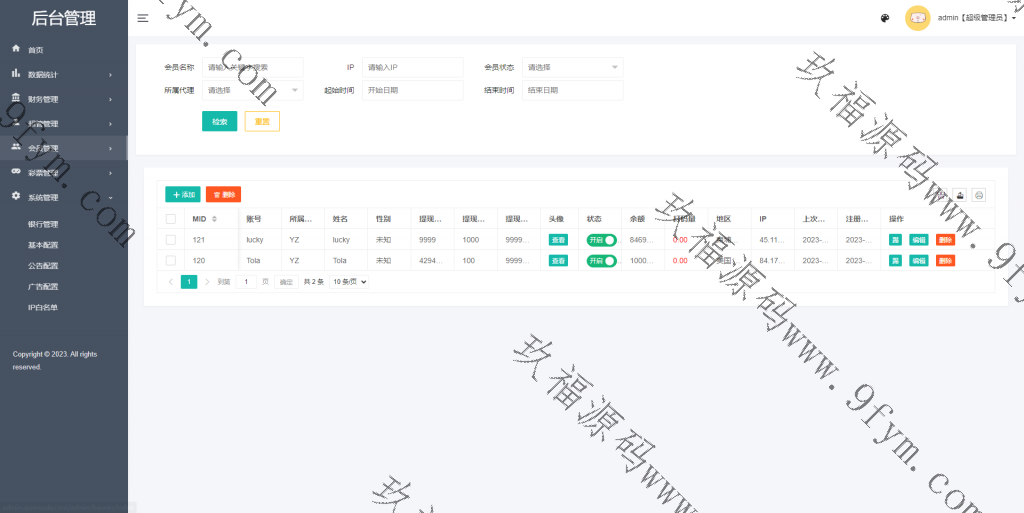Expand the 数据统计 sidebar menu
The width and height of the screenshot is (1024, 513).
point(64,75)
